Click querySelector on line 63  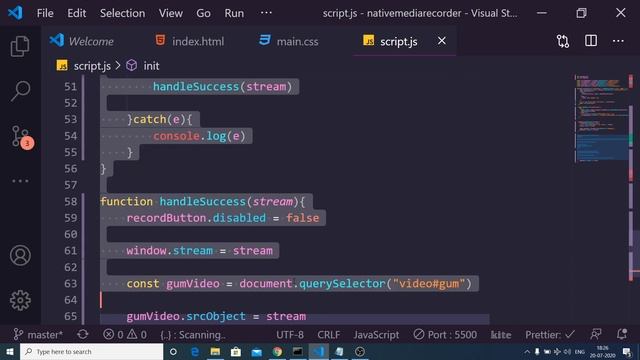point(342,283)
